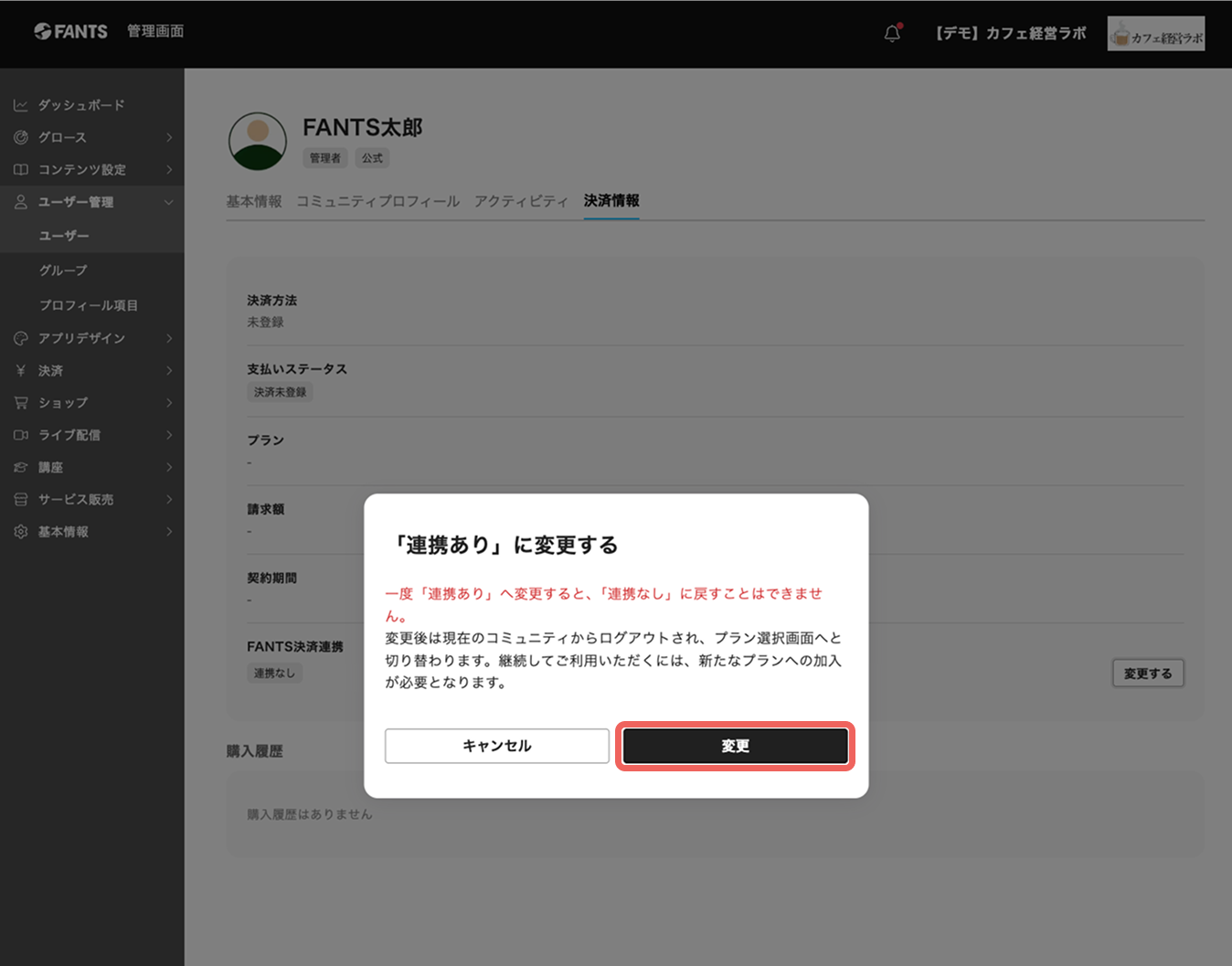Viewport: 1232px width, 966px height.
Task: Click the 購入履歴 heading
Action: pyautogui.click(x=255, y=751)
